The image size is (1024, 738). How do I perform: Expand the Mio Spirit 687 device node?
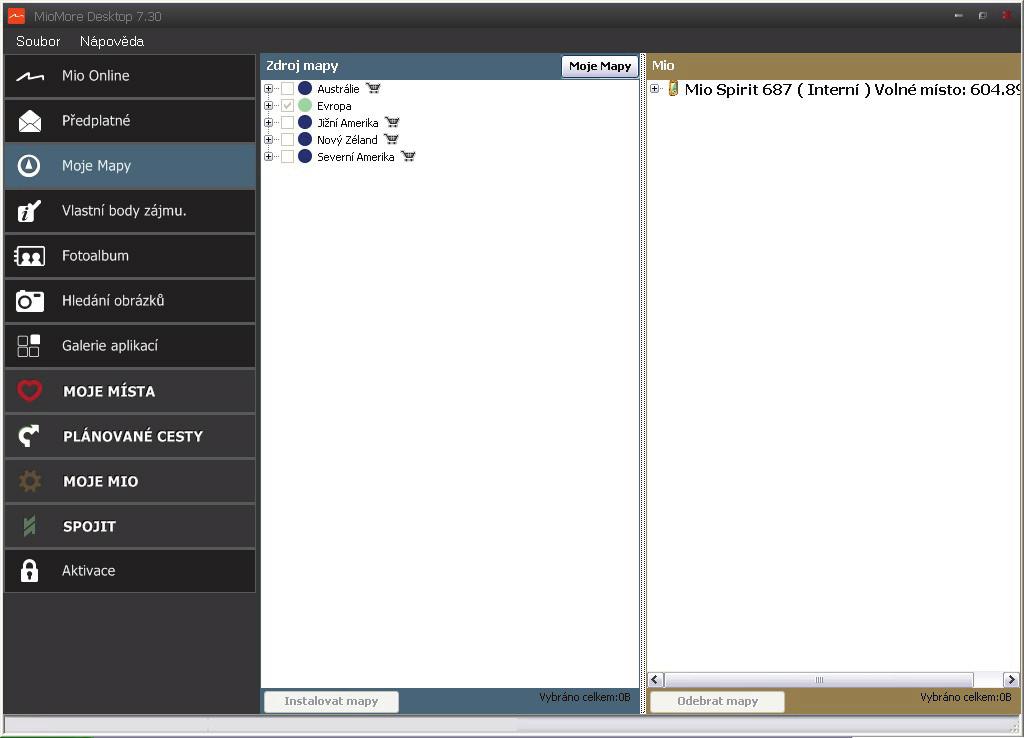(655, 89)
